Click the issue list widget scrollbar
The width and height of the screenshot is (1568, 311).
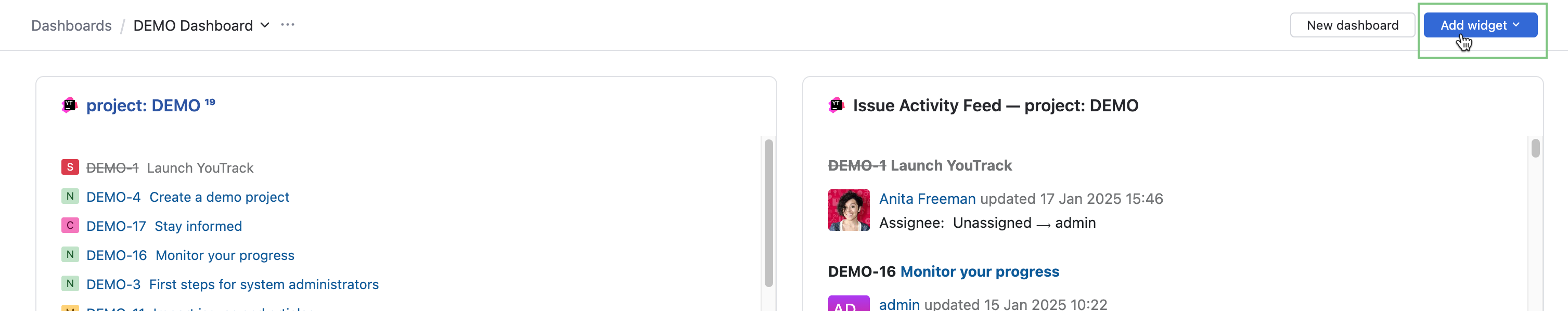click(769, 213)
